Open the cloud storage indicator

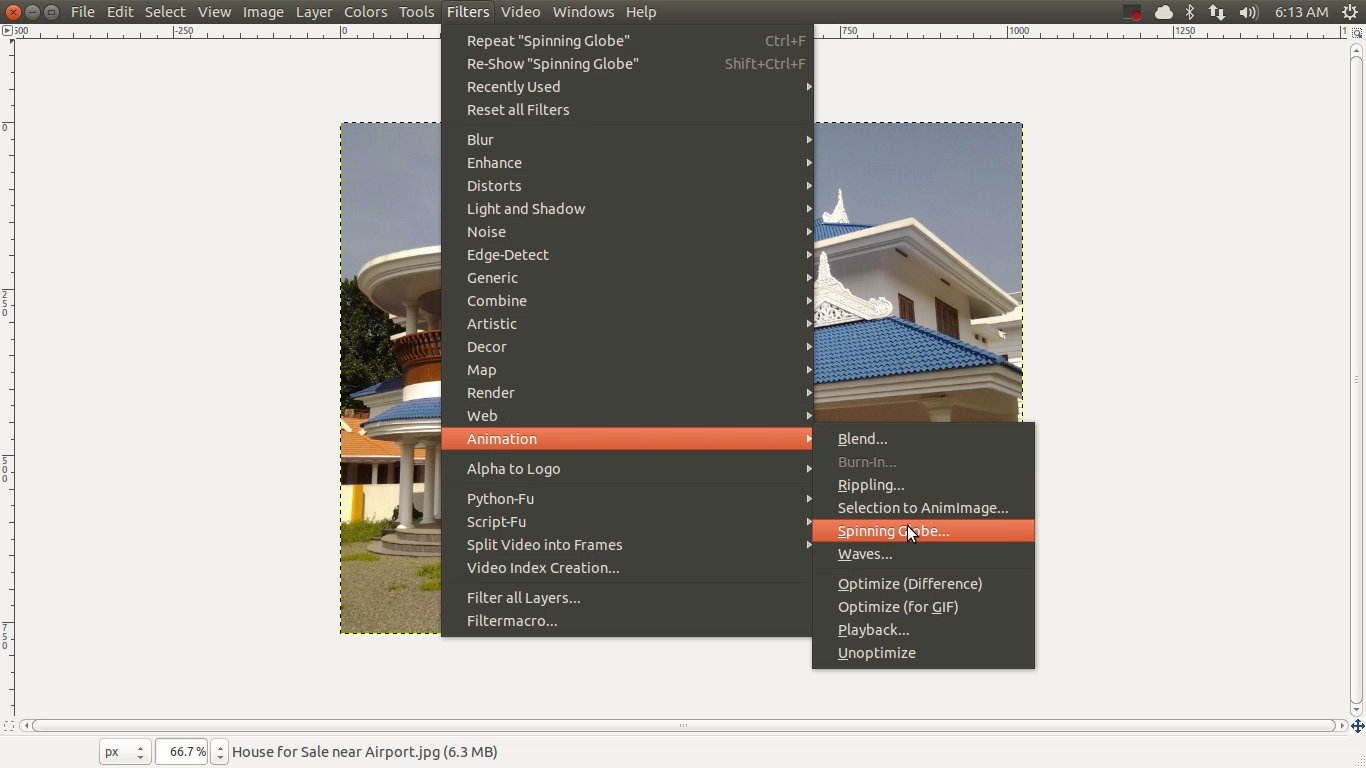tap(1162, 12)
